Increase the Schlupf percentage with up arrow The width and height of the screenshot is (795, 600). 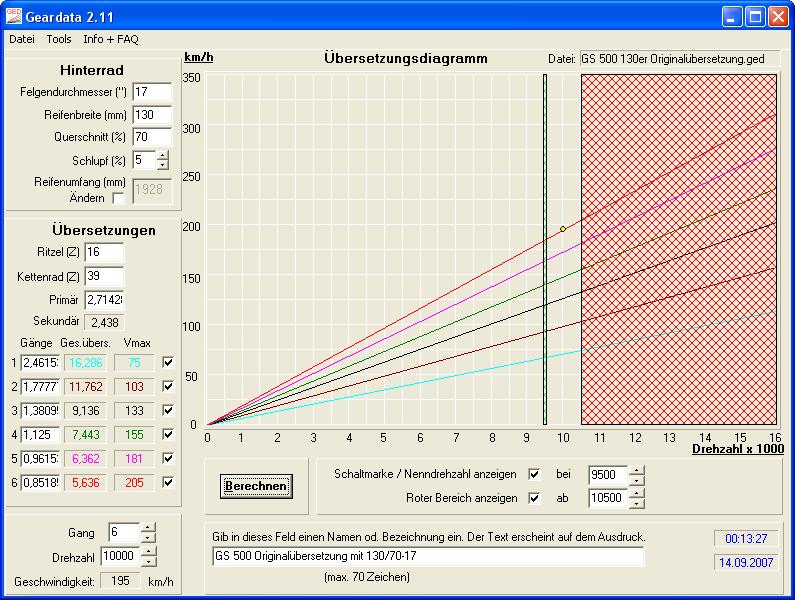coord(163,155)
